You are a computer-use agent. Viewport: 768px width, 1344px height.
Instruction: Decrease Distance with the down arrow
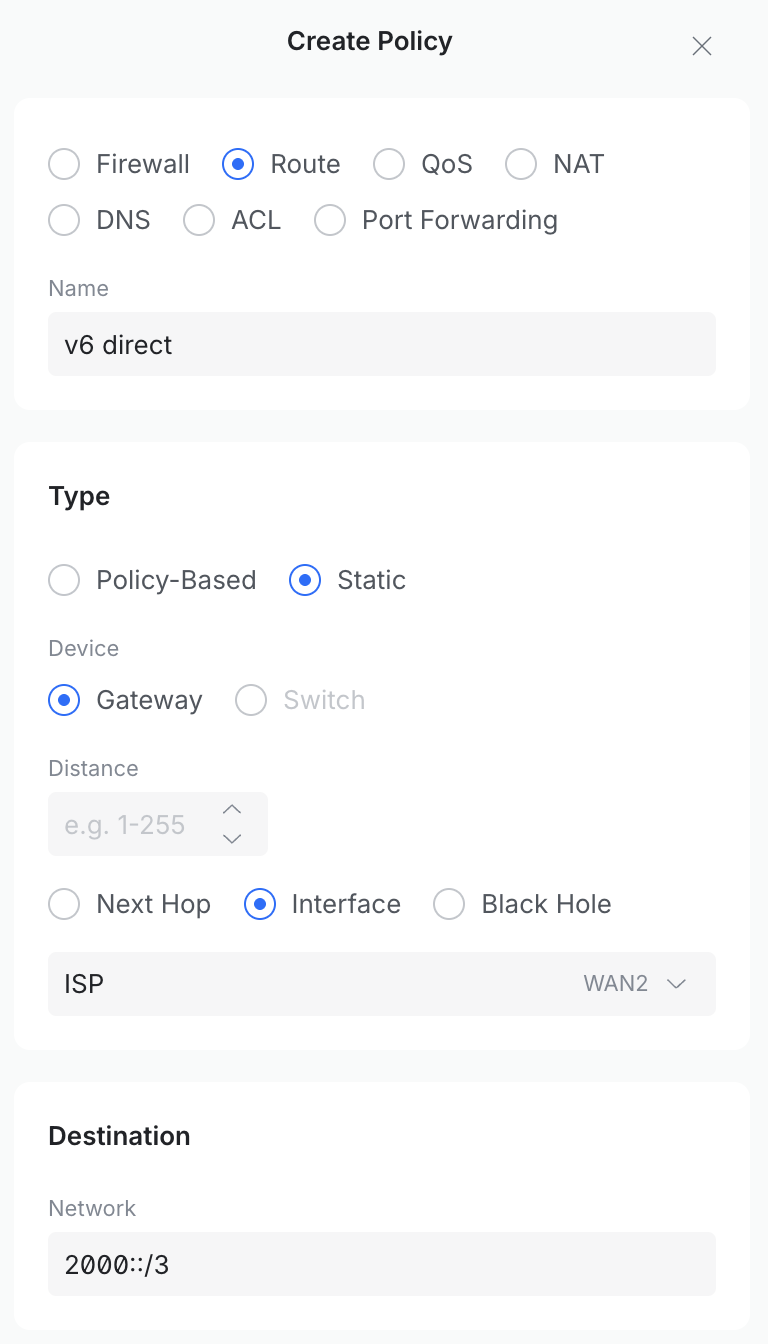(x=232, y=839)
